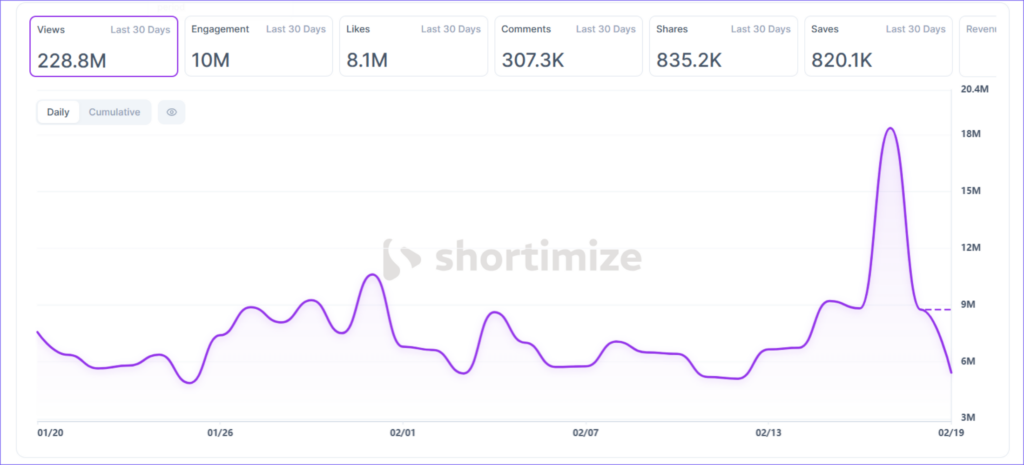Click the 02/01 date axis label

click(402, 434)
